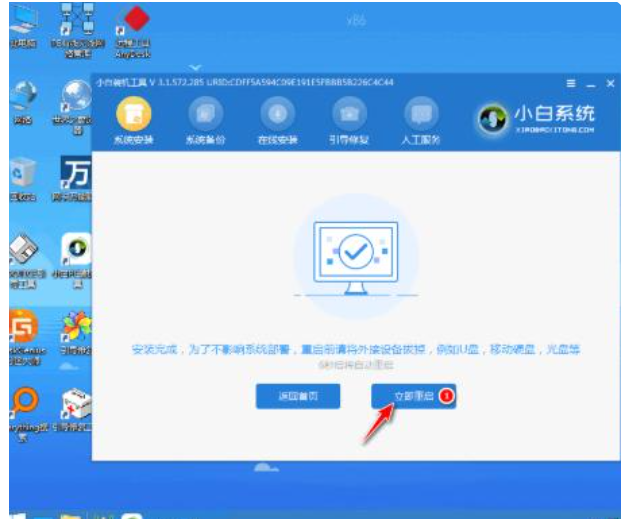The width and height of the screenshot is (627, 519).
Task: Switch to the 系统备份 tab
Action: (x=206, y=120)
